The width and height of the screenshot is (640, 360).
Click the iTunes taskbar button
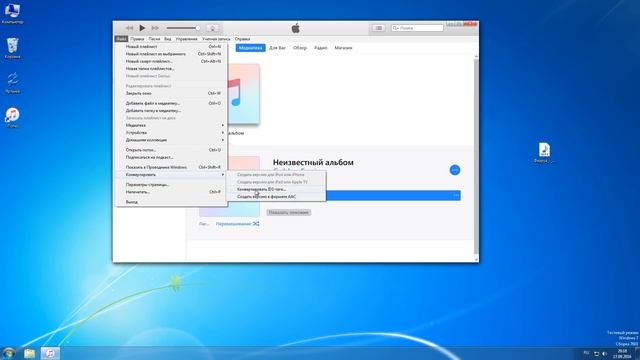pyautogui.click(x=50, y=353)
